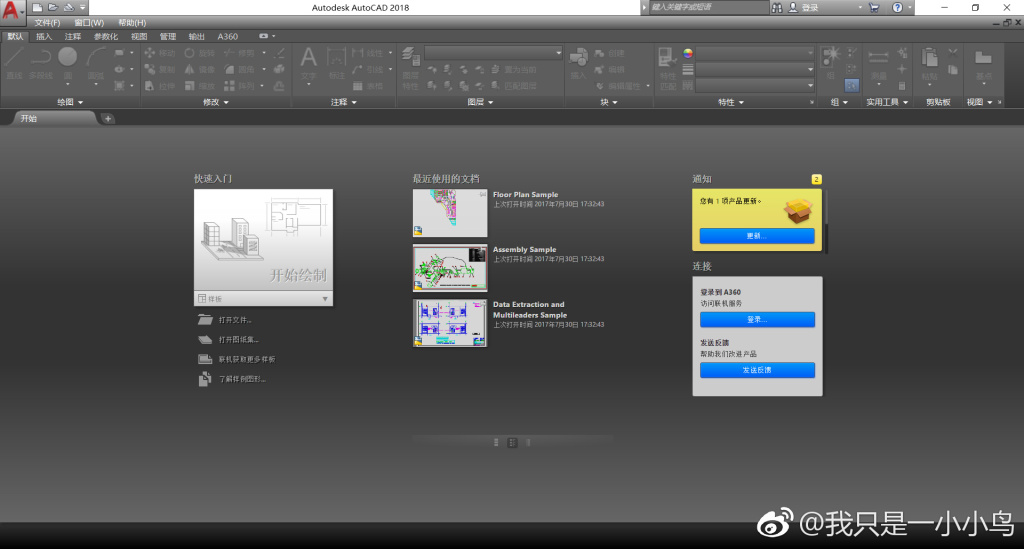The width and height of the screenshot is (1024, 549).
Task: Open the AutoCAD application menu A logo
Action: [x=11, y=12]
